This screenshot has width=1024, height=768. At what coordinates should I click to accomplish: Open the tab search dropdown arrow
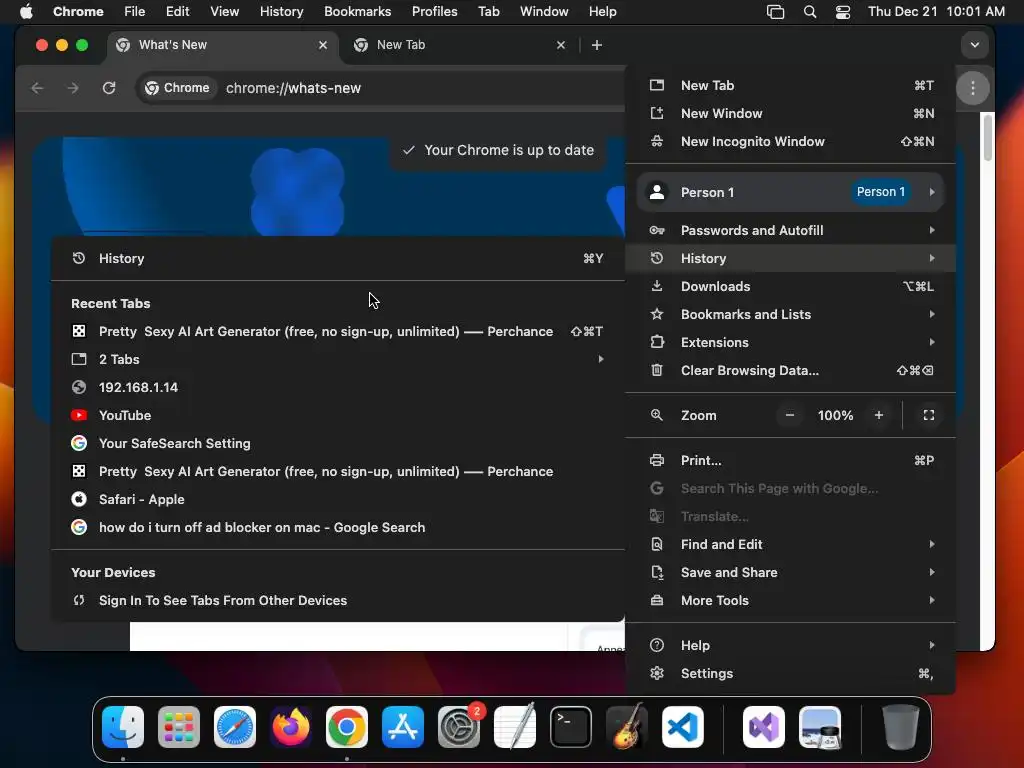[x=974, y=45]
